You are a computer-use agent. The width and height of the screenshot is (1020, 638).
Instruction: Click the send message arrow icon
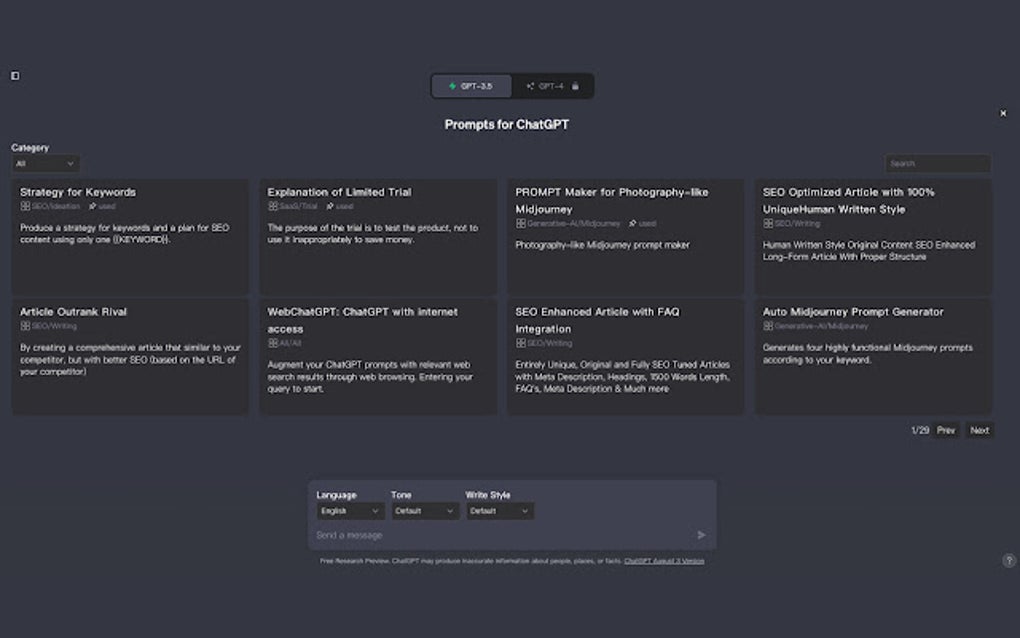tap(702, 535)
